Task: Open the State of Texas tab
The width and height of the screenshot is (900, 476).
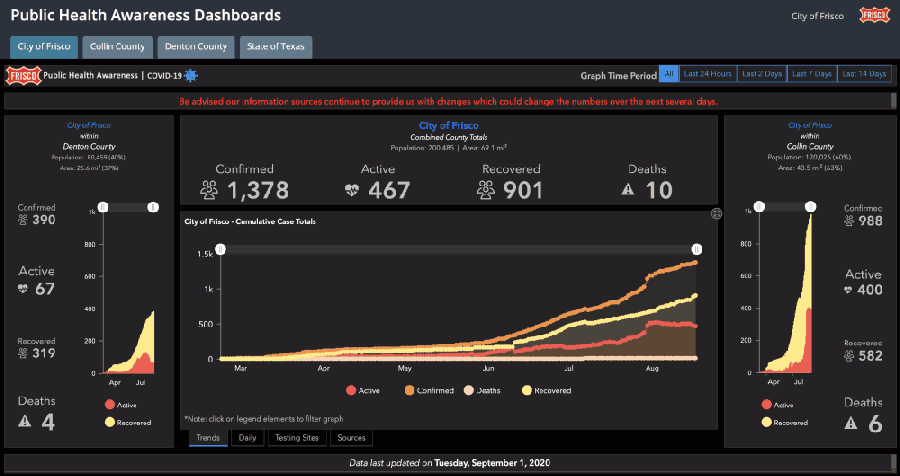Action: [x=276, y=47]
